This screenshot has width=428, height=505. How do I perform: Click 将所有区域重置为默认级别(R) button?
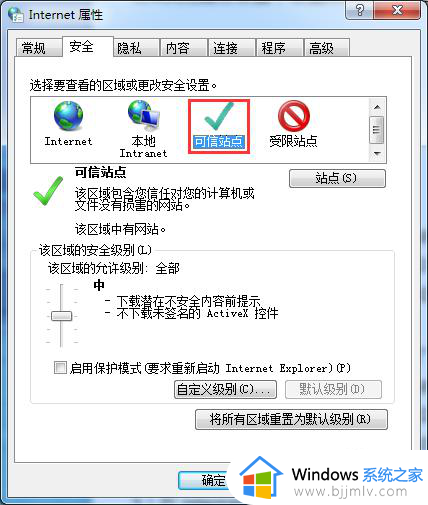(x=291, y=419)
